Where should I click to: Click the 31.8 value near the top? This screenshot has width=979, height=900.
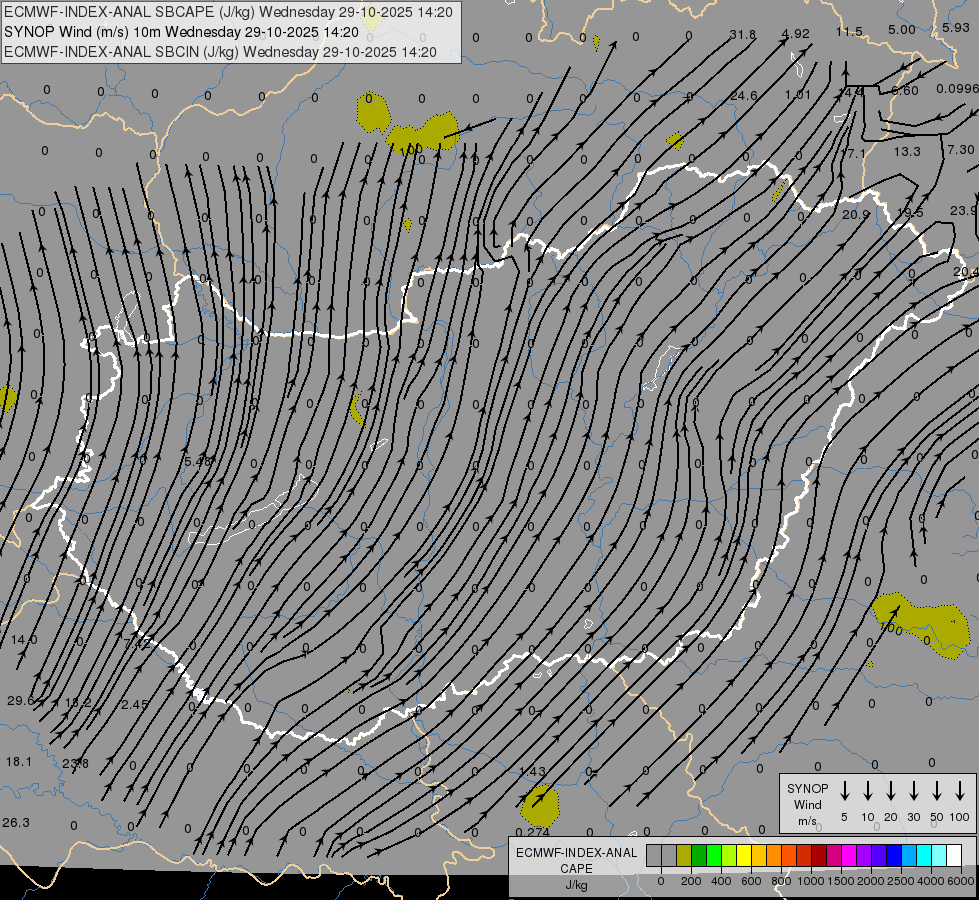[x=742, y=34]
